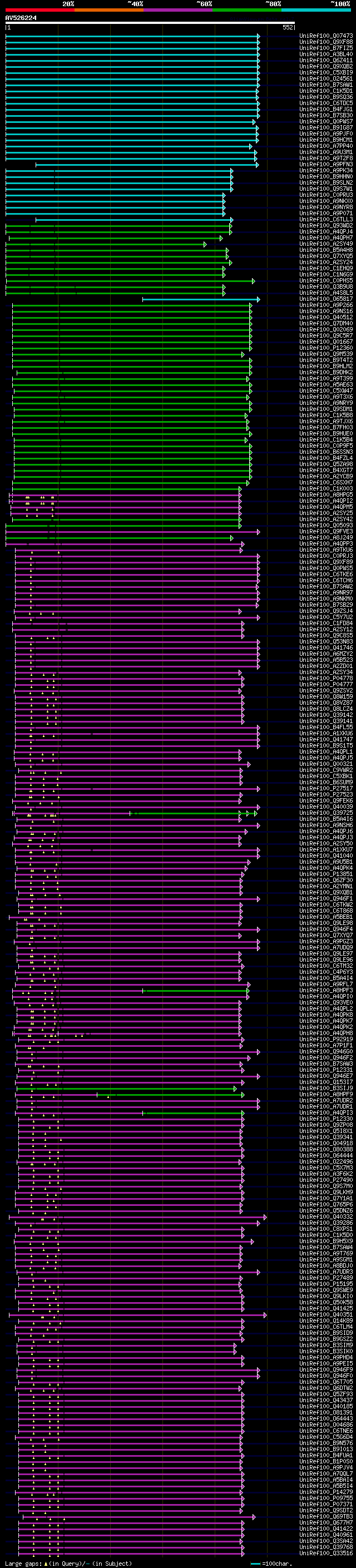Image resolution: width=356 pixels, height=1568 pixels.
Task: Select label UniRef100_P04778
Action: coord(326,678)
